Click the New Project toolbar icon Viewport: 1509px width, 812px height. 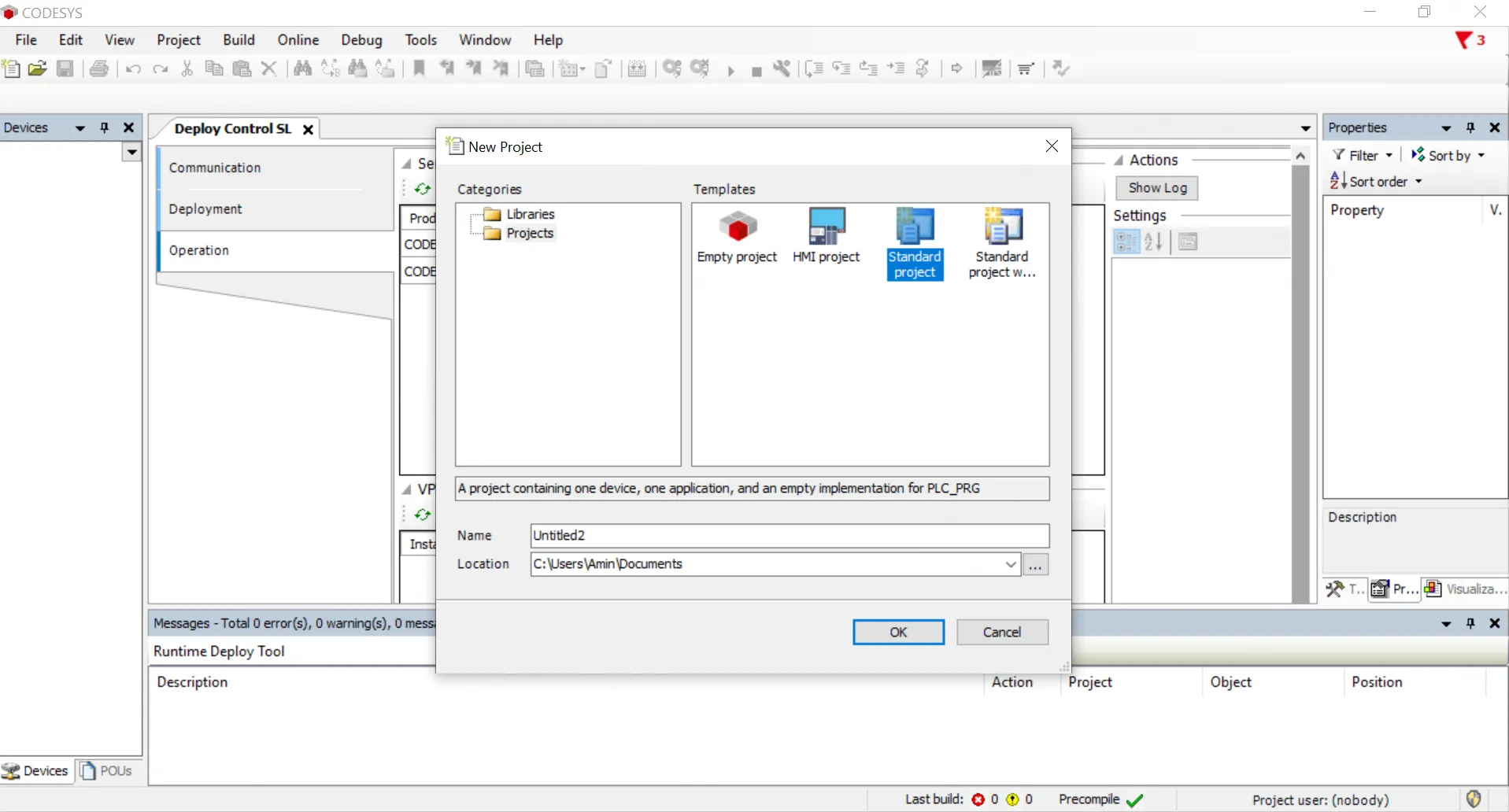[11, 68]
